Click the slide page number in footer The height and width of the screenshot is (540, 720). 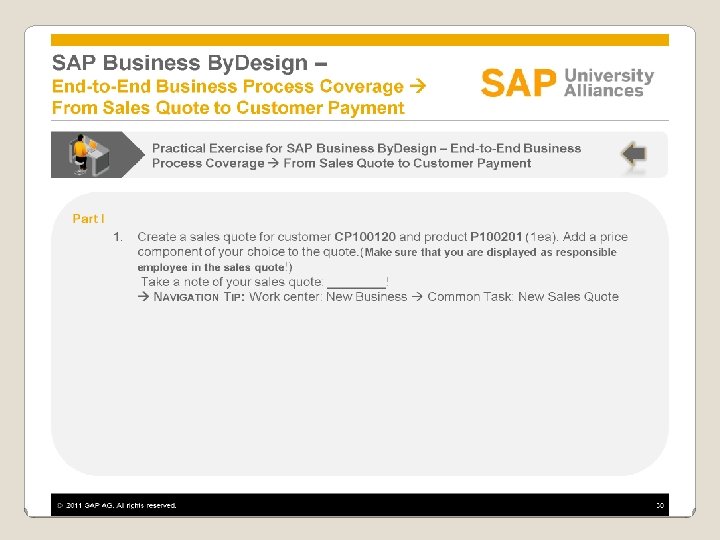click(660, 506)
